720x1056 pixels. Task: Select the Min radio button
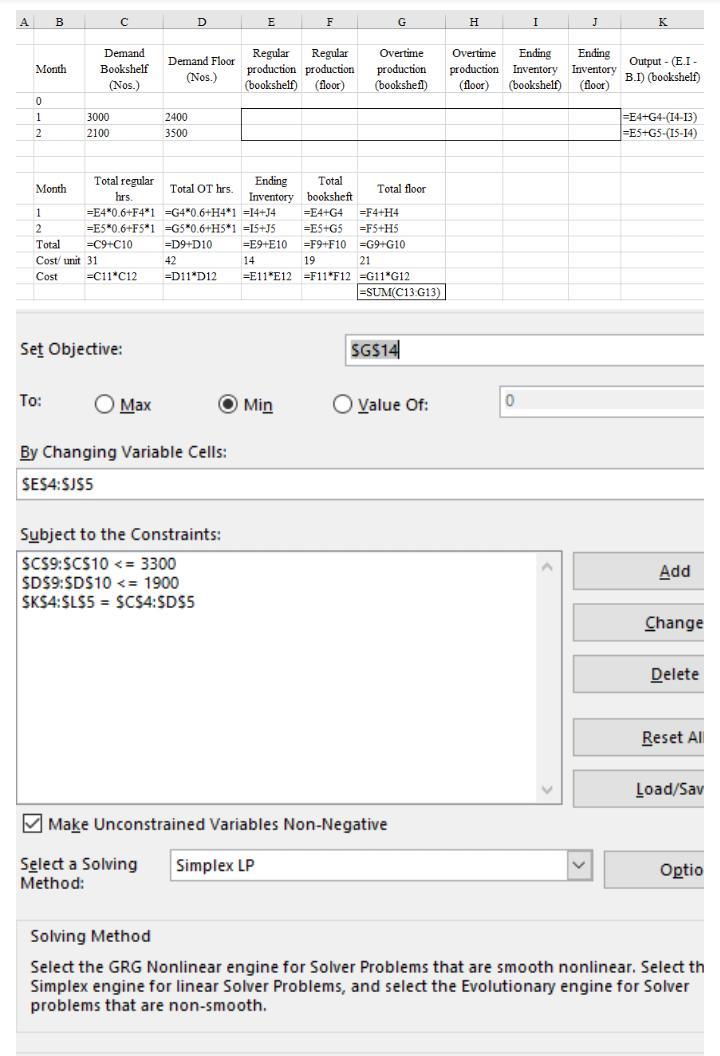coord(228,404)
